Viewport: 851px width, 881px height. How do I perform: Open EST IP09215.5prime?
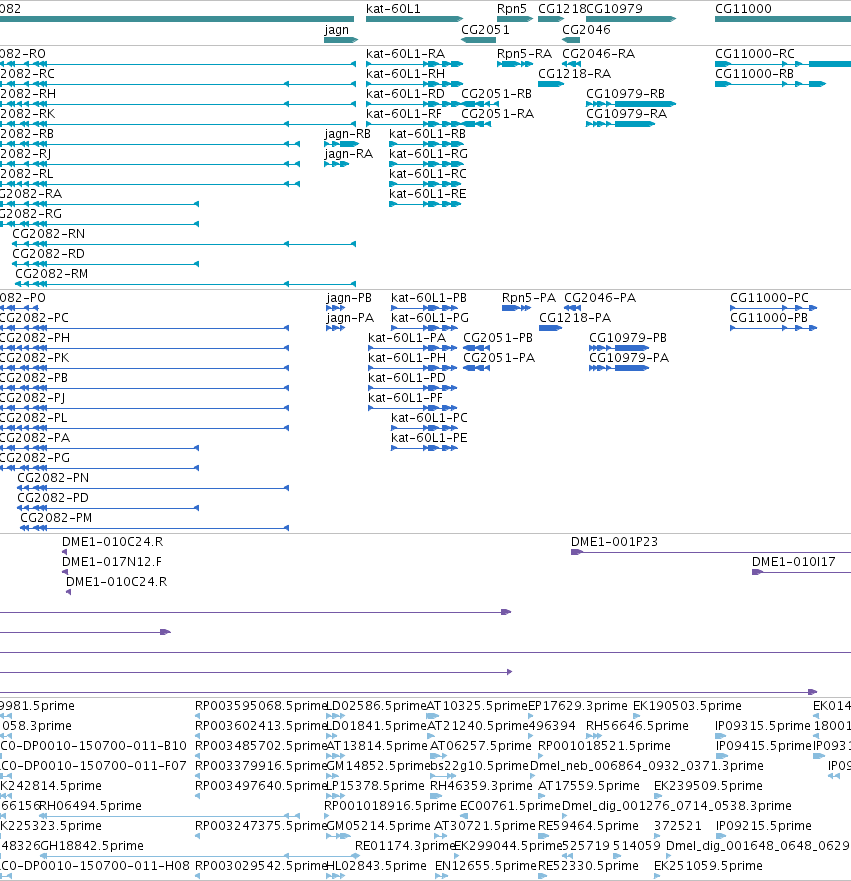721,836
